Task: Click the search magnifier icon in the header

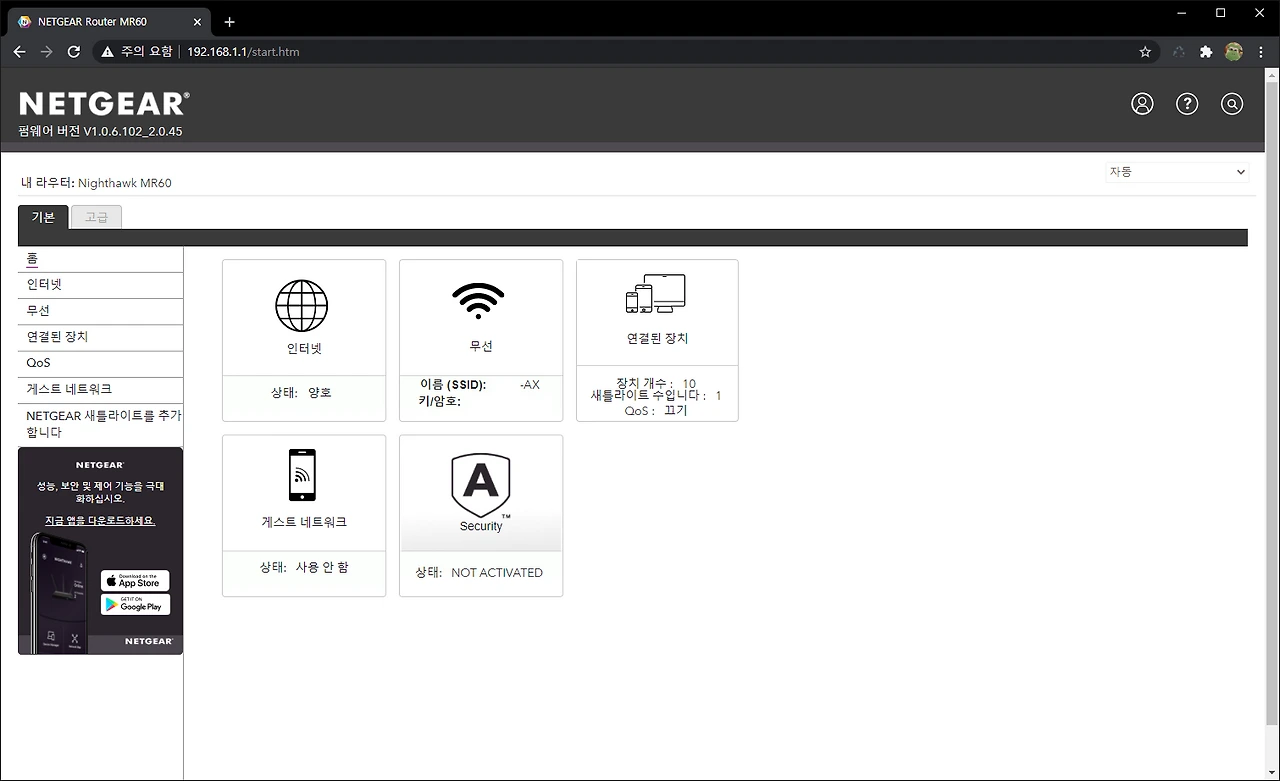Action: tap(1232, 103)
